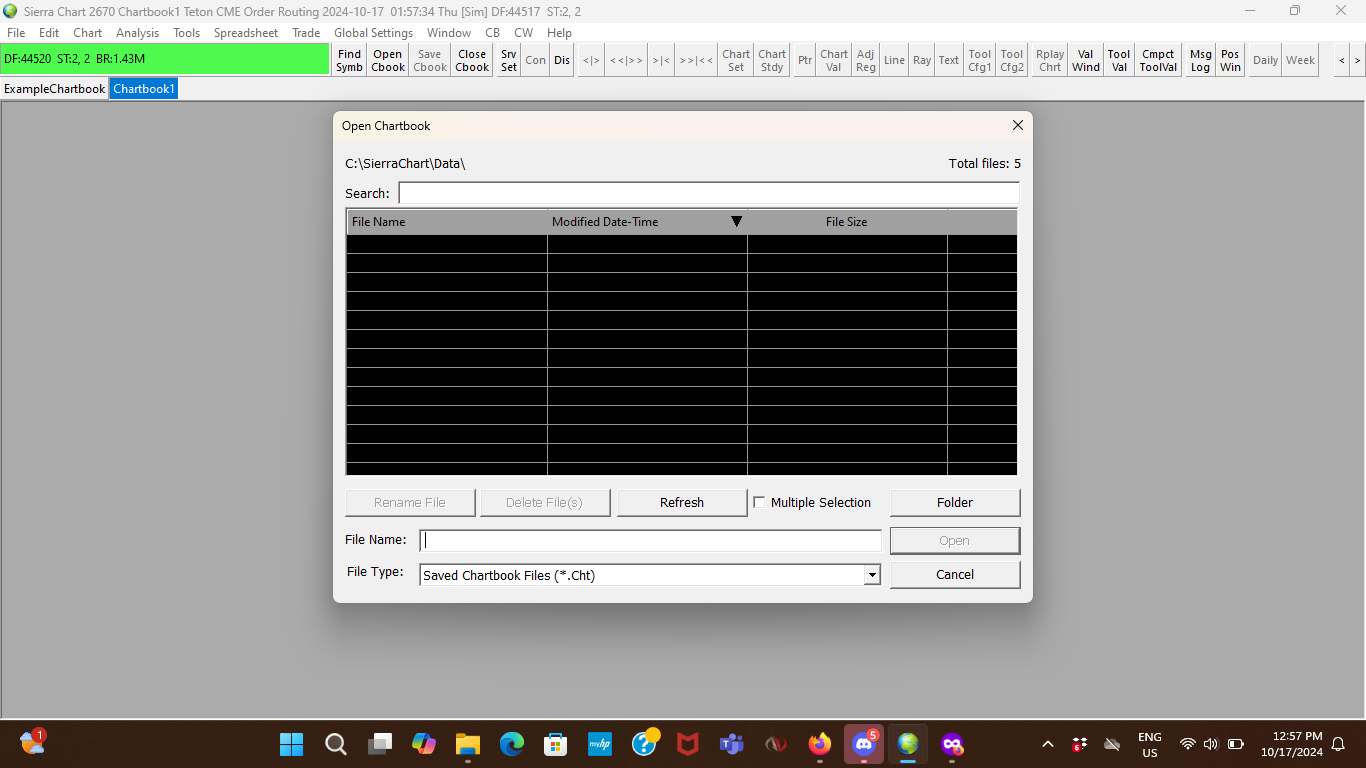Click the Rplay Chrt toolbar button
This screenshot has height=768, width=1366.
pos(1050,60)
